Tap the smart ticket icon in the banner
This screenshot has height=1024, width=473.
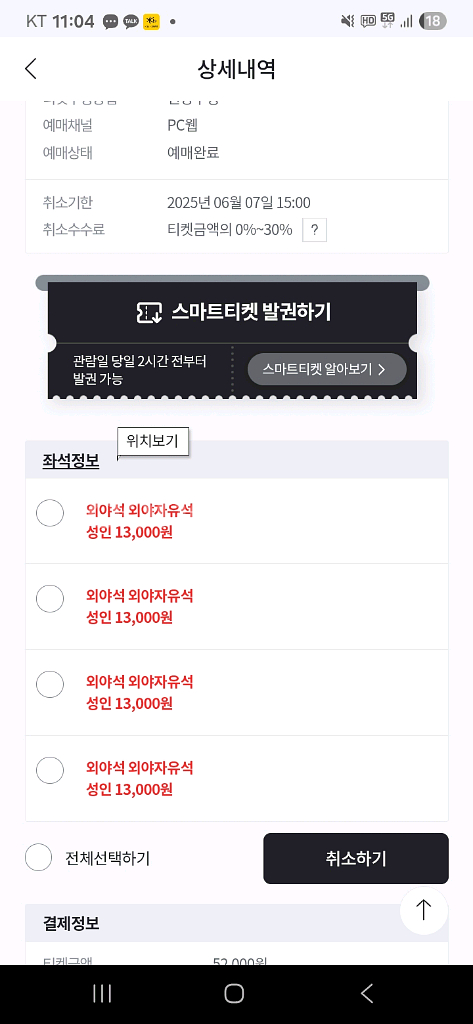pyautogui.click(x=149, y=313)
